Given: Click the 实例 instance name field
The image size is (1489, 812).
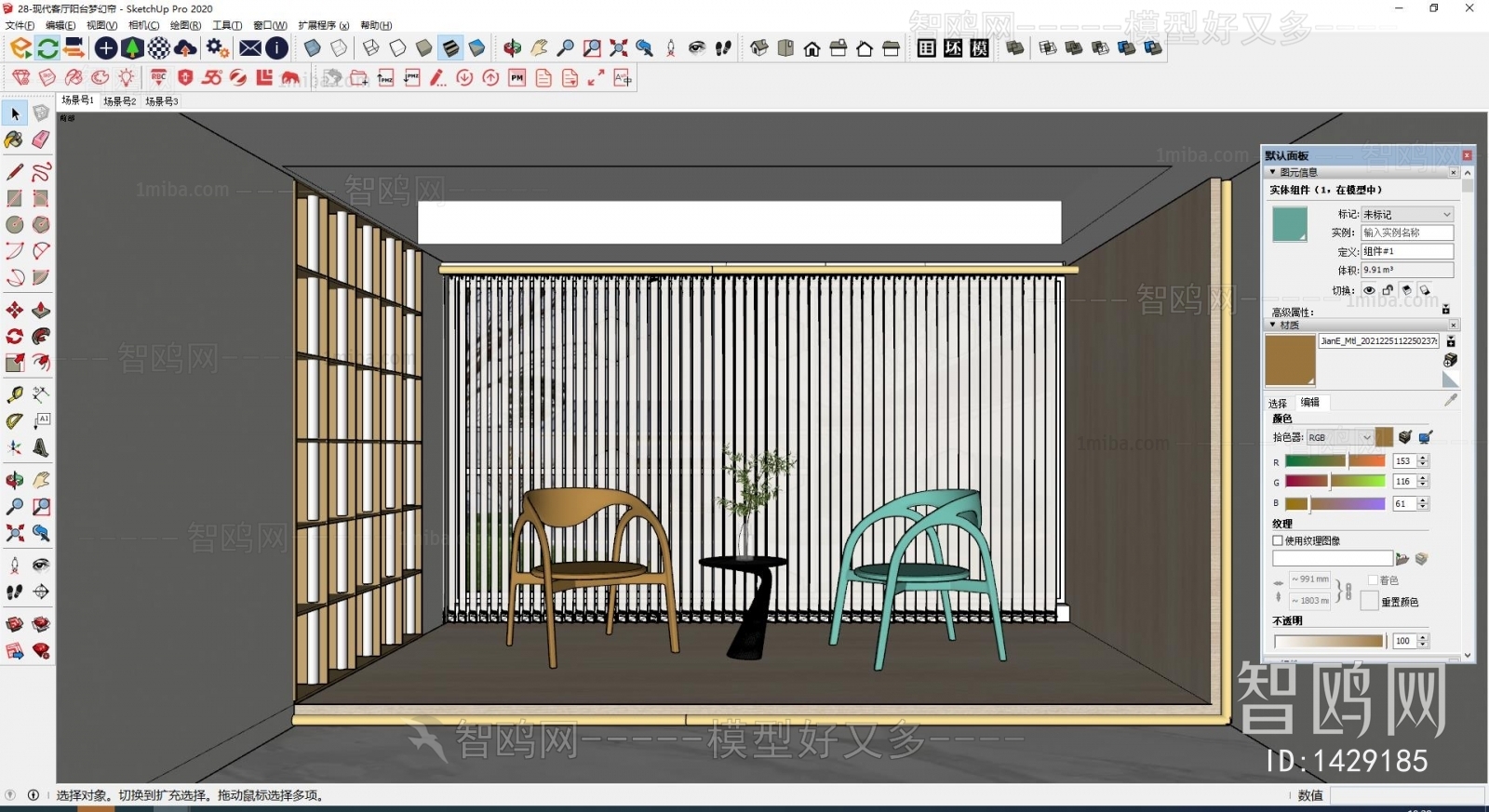Looking at the screenshot, I should (1407, 233).
